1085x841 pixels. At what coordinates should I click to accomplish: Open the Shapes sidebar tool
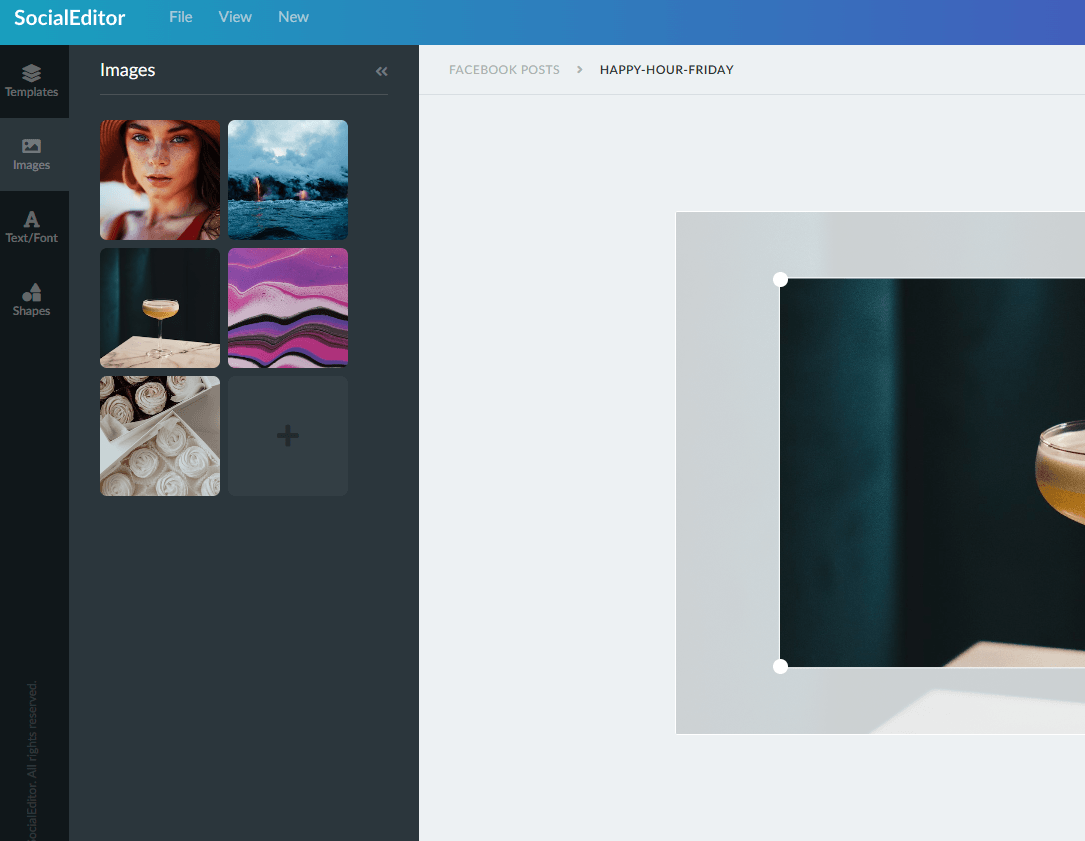click(31, 300)
